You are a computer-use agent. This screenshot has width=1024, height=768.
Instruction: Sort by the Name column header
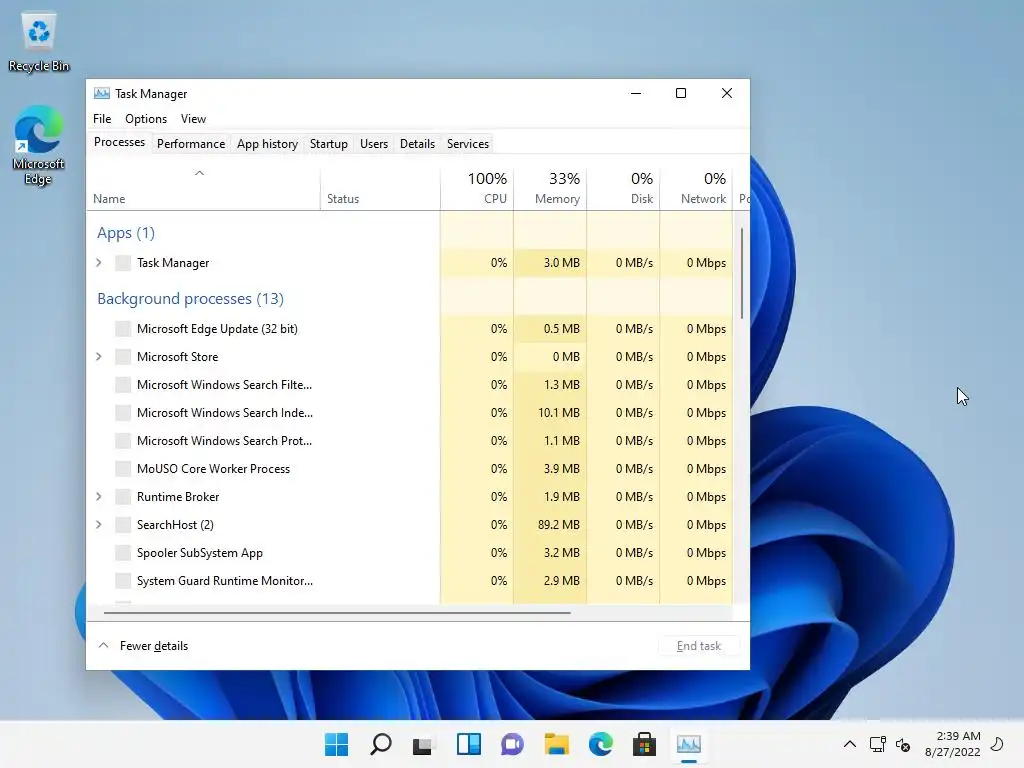(x=203, y=189)
